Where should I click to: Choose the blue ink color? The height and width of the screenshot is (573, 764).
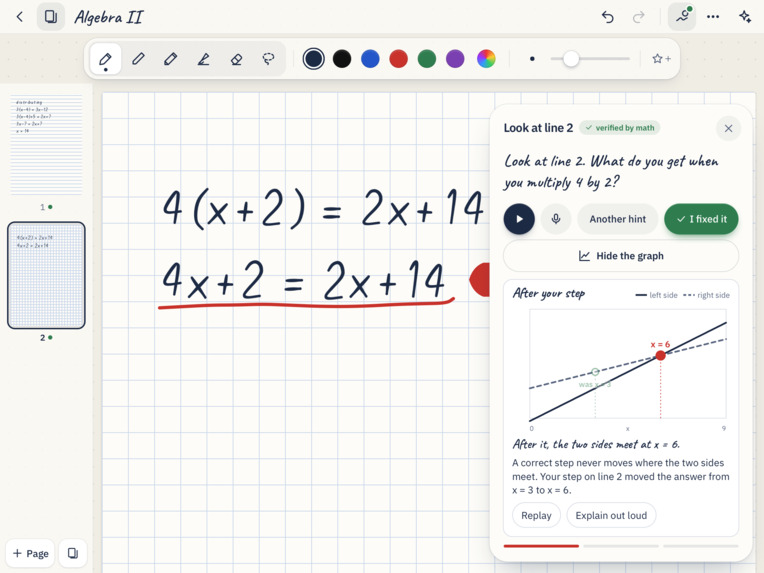[x=370, y=59]
